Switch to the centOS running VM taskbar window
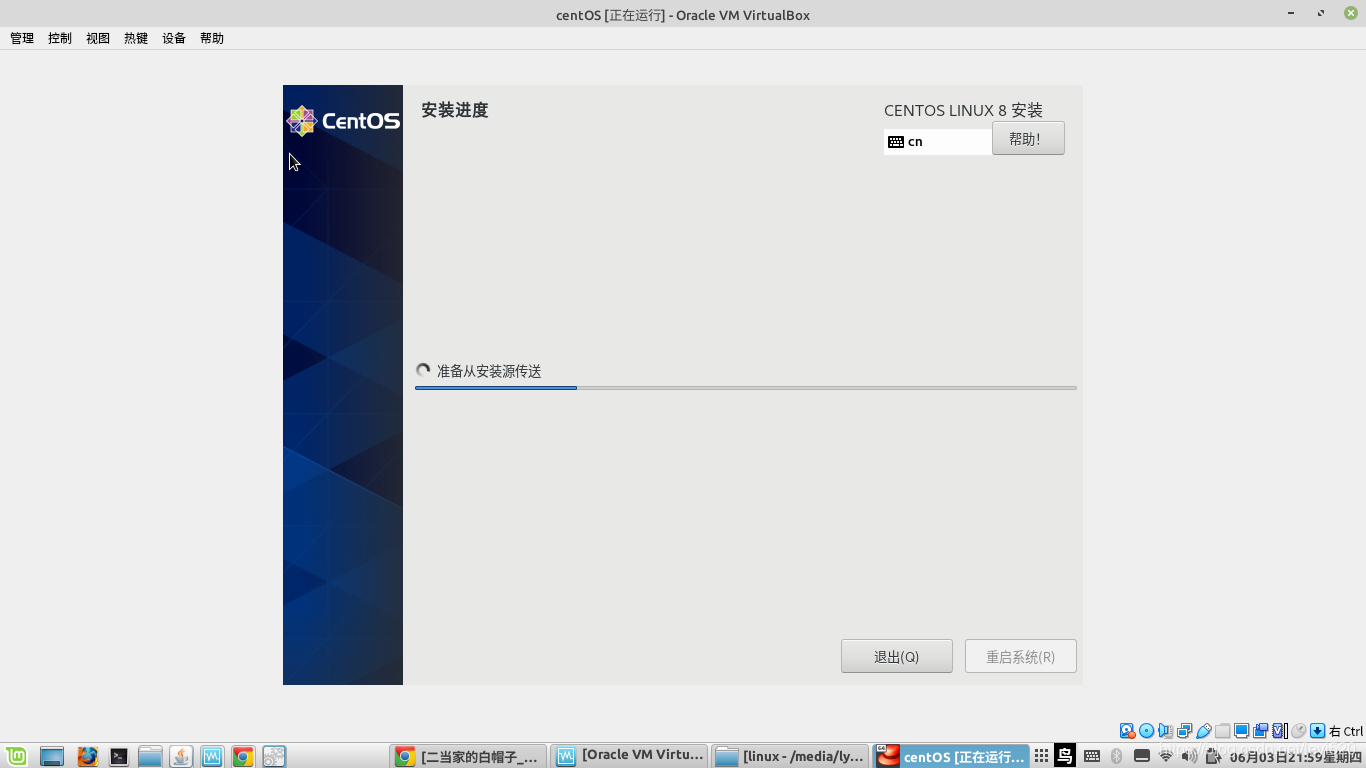The image size is (1366, 768). click(x=952, y=757)
